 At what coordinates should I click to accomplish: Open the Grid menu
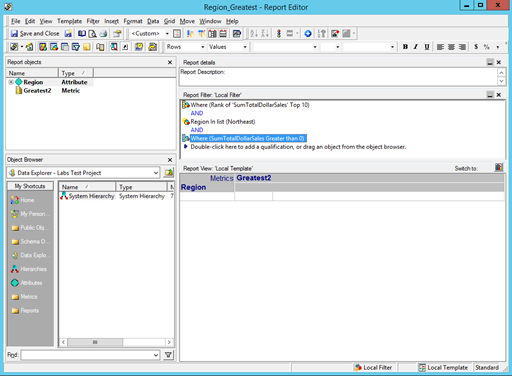coord(169,21)
